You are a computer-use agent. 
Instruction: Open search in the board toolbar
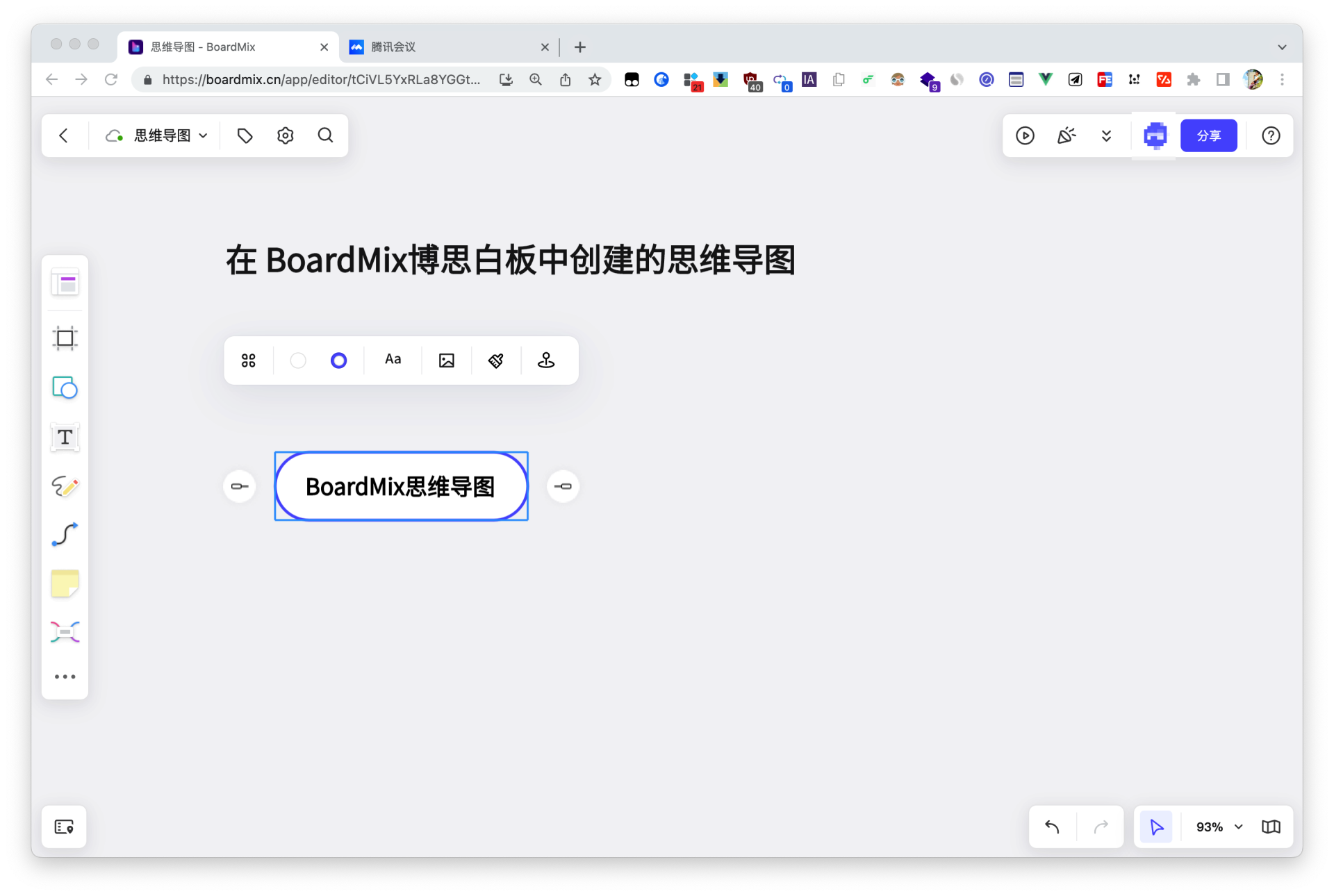(x=326, y=135)
